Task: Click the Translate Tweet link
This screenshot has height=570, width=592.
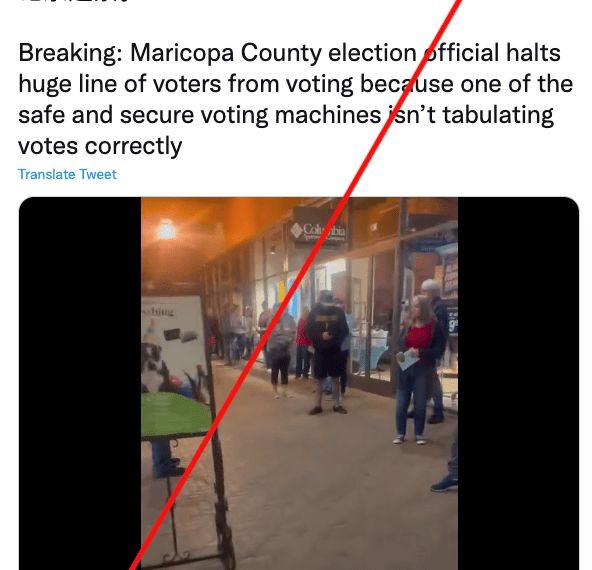Action: (67, 174)
